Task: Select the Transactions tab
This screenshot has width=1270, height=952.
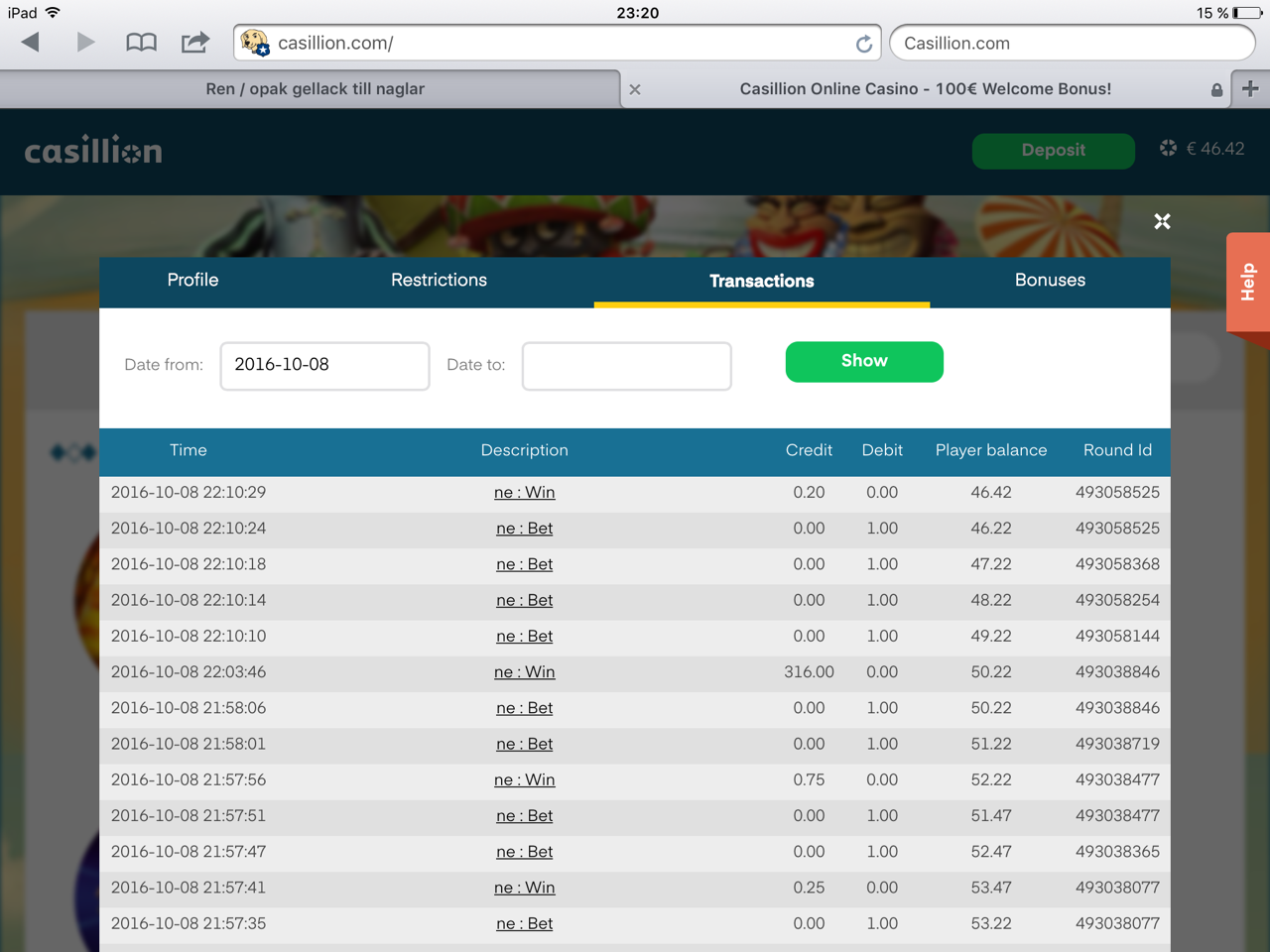Action: (x=762, y=282)
